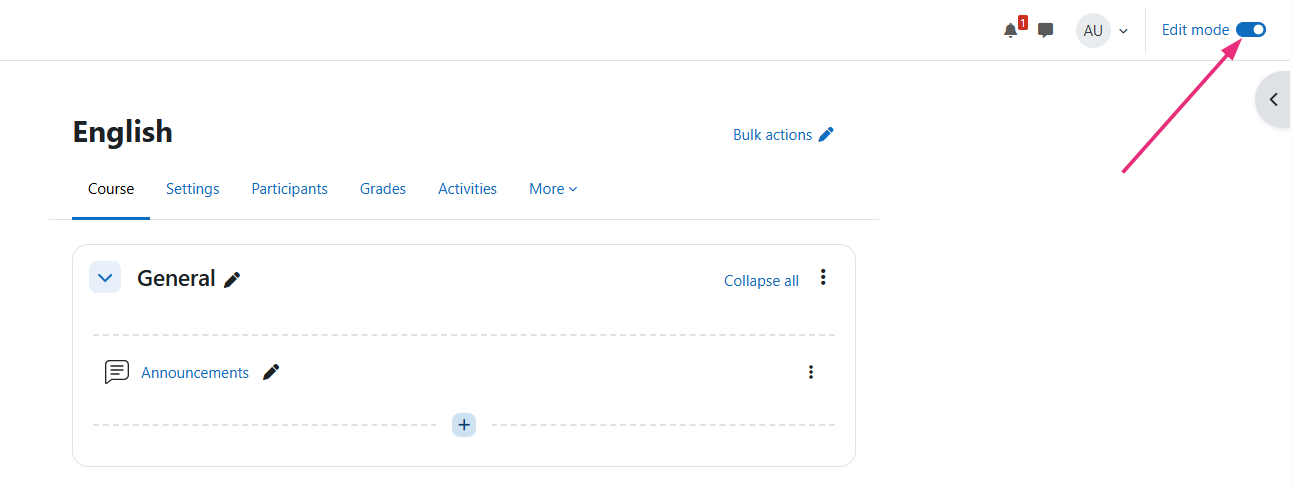Open three-dot menu for General section
The height and width of the screenshot is (487, 1293).
[x=823, y=277]
